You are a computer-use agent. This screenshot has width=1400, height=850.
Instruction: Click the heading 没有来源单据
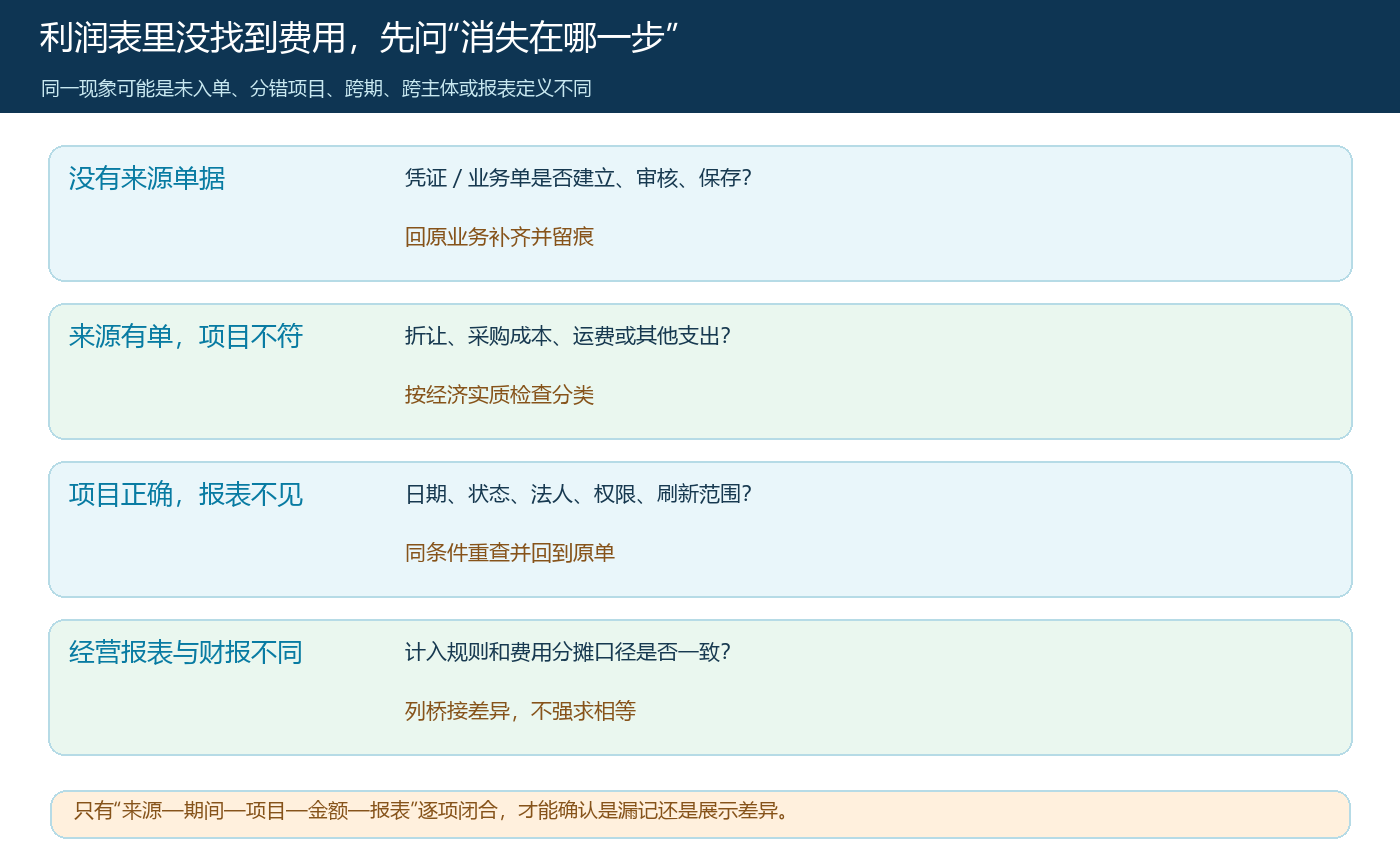tap(147, 179)
